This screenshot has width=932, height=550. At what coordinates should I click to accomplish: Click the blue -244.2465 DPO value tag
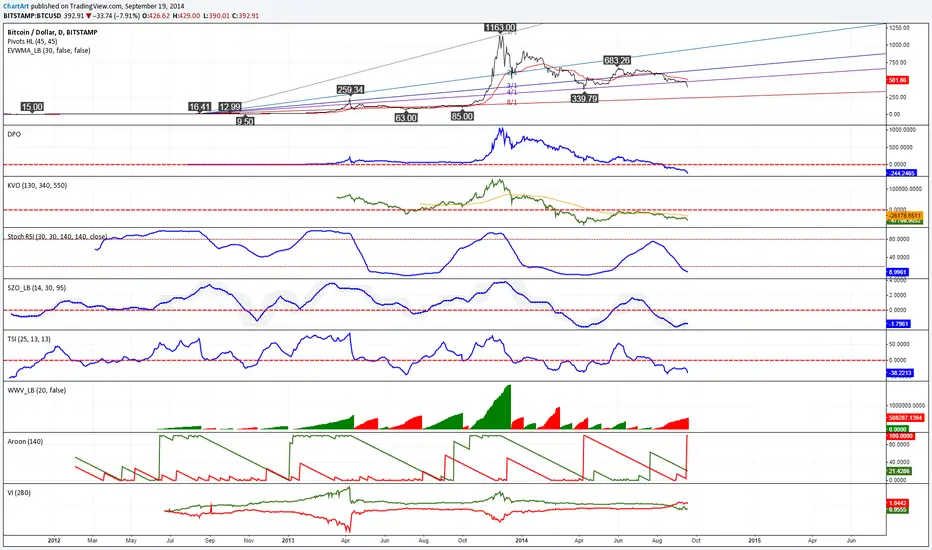pos(901,173)
